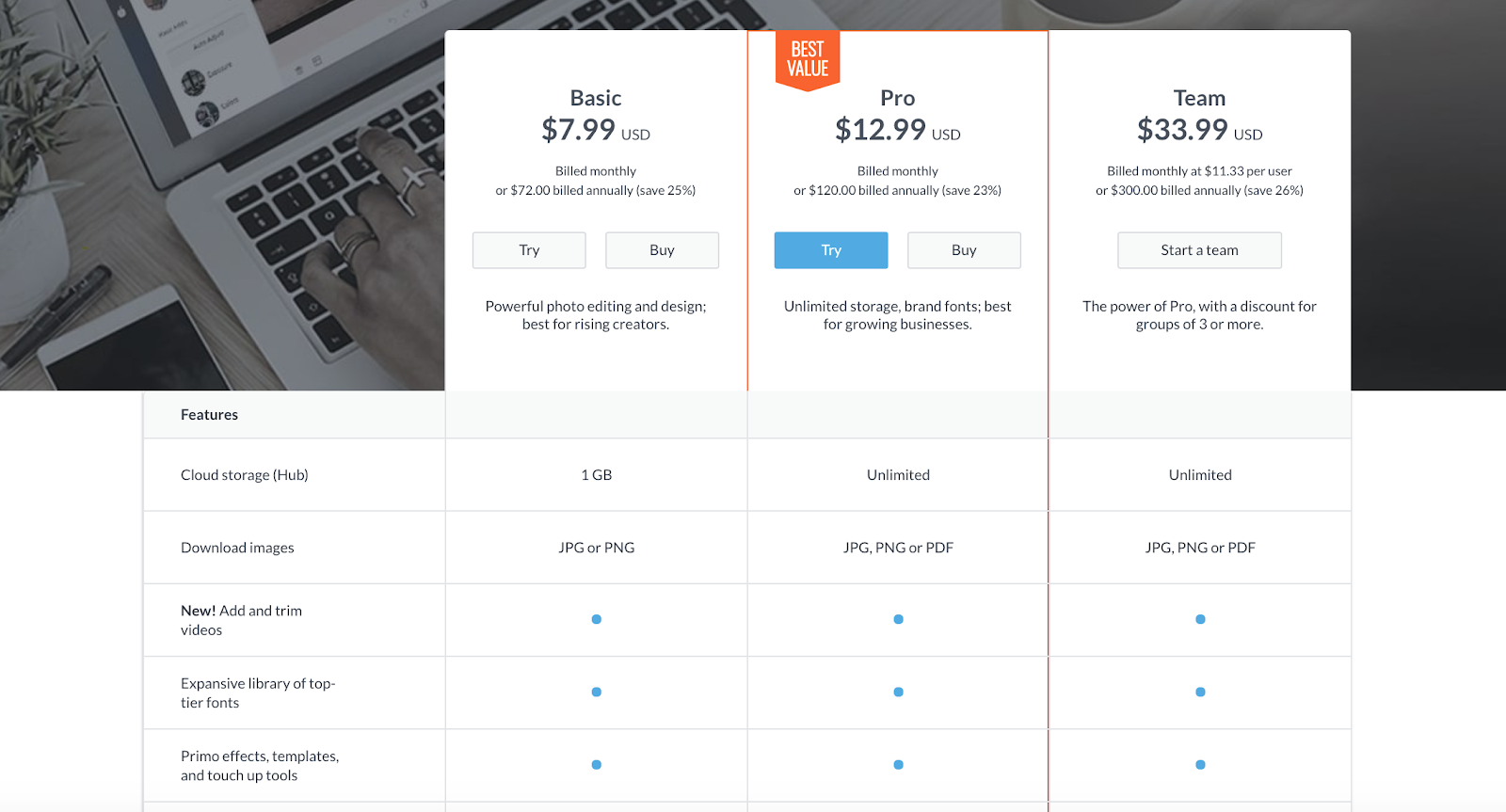This screenshot has width=1506, height=812.
Task: Click the Basic dot for library of top-tier fonts
Action: coord(597,692)
